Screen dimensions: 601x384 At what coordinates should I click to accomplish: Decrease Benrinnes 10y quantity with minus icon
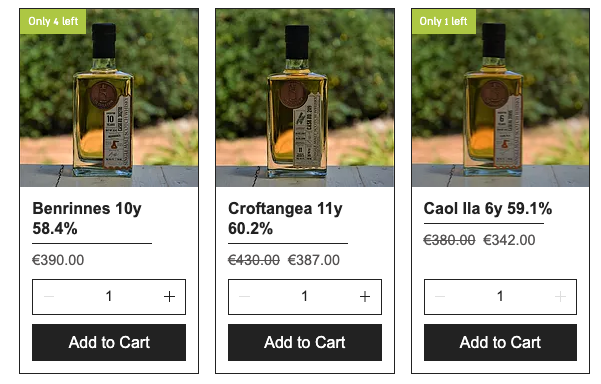click(49, 297)
